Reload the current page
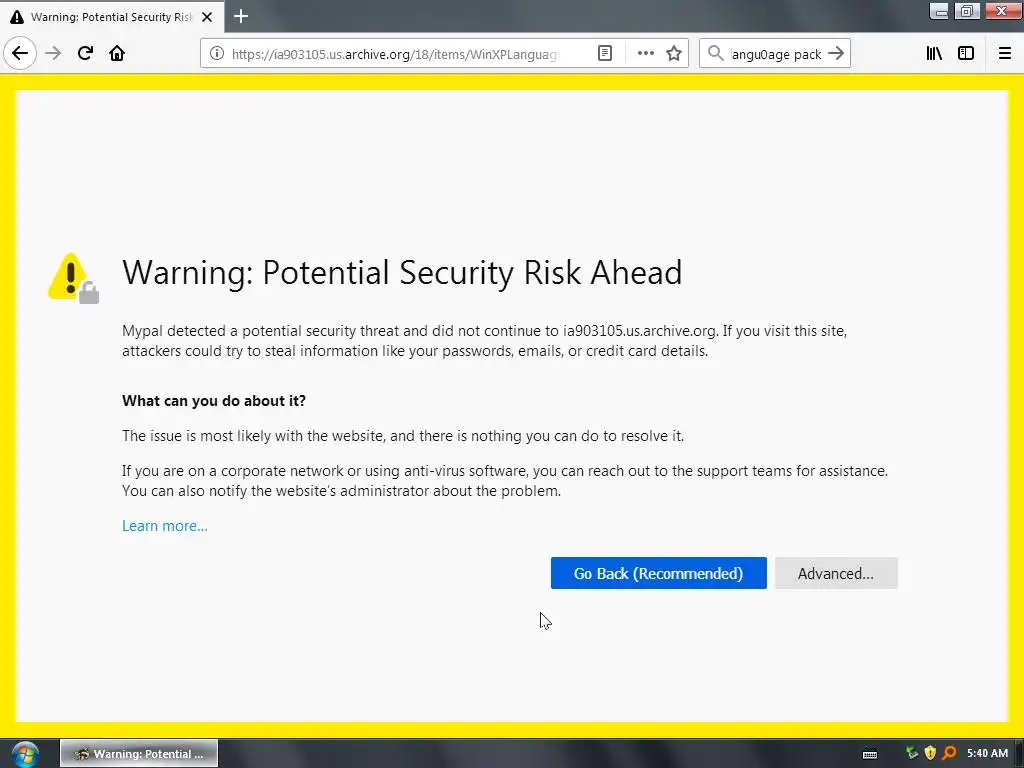The image size is (1024, 768). point(85,54)
